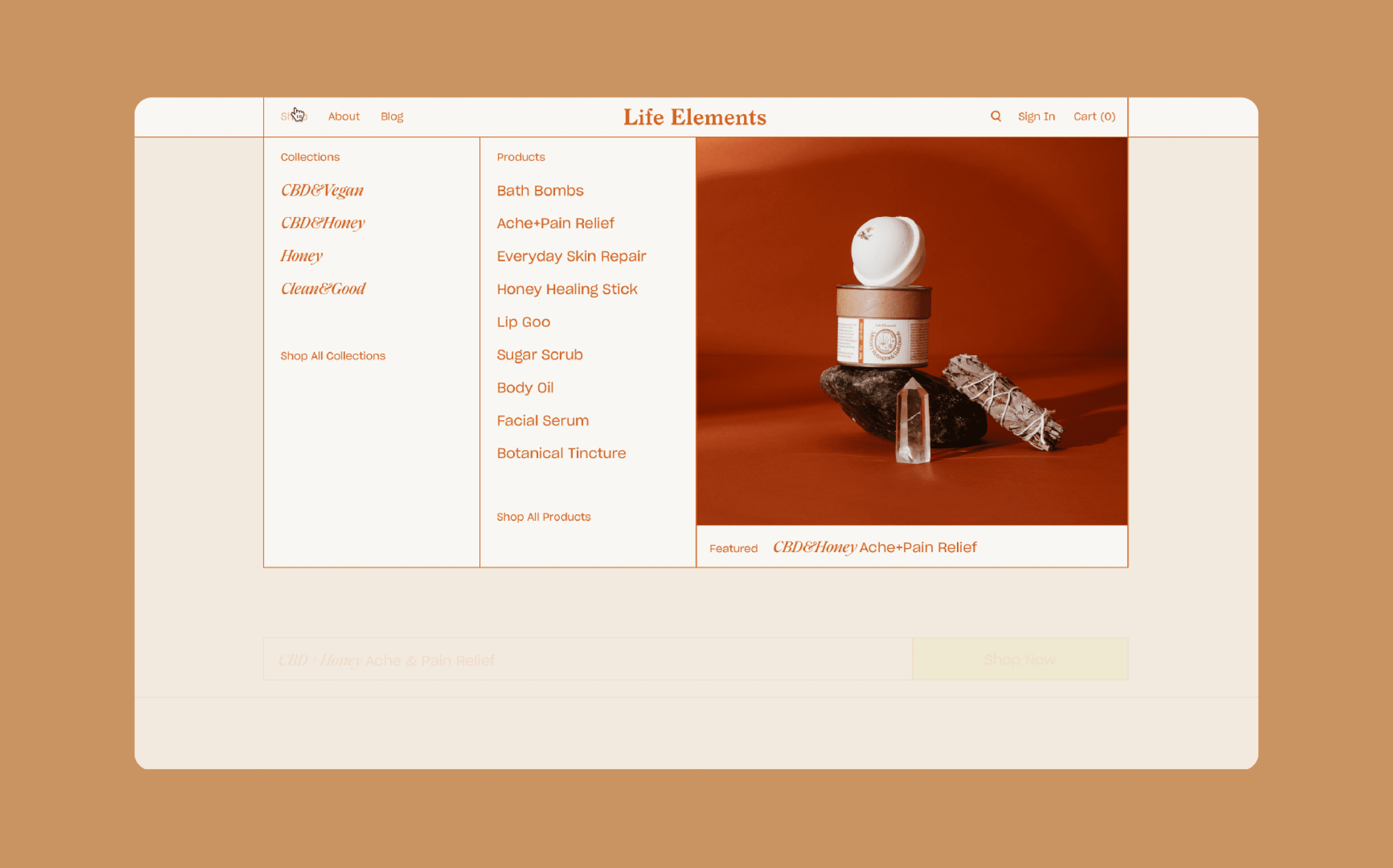This screenshot has height=868, width=1393.
Task: Click Shop All Products
Action: tap(543, 517)
